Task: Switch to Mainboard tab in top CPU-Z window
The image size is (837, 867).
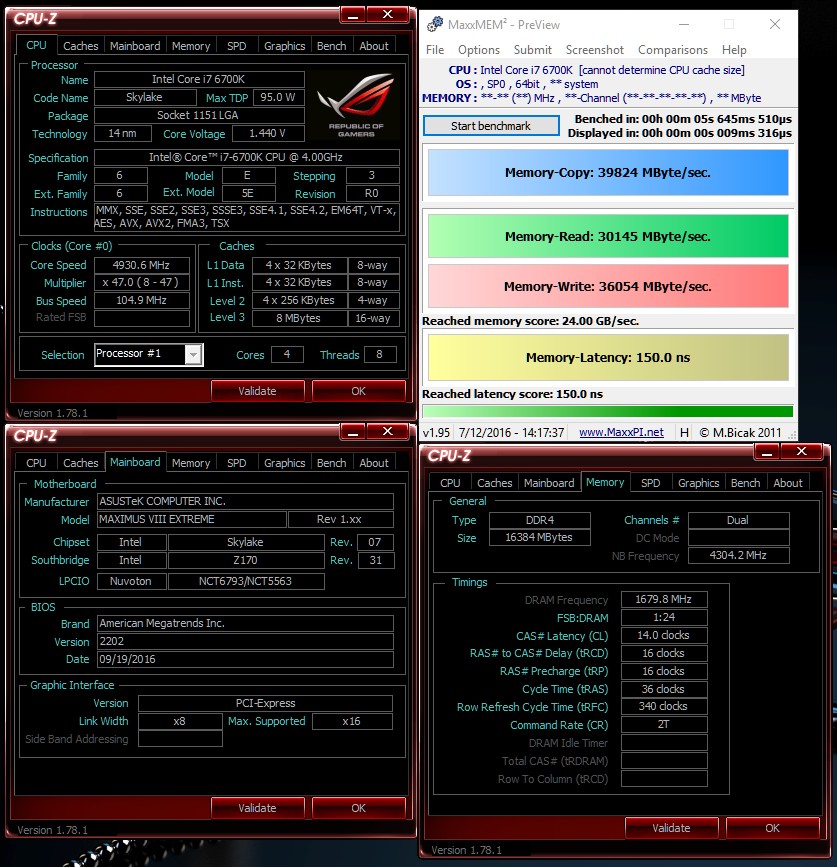Action: tap(135, 46)
